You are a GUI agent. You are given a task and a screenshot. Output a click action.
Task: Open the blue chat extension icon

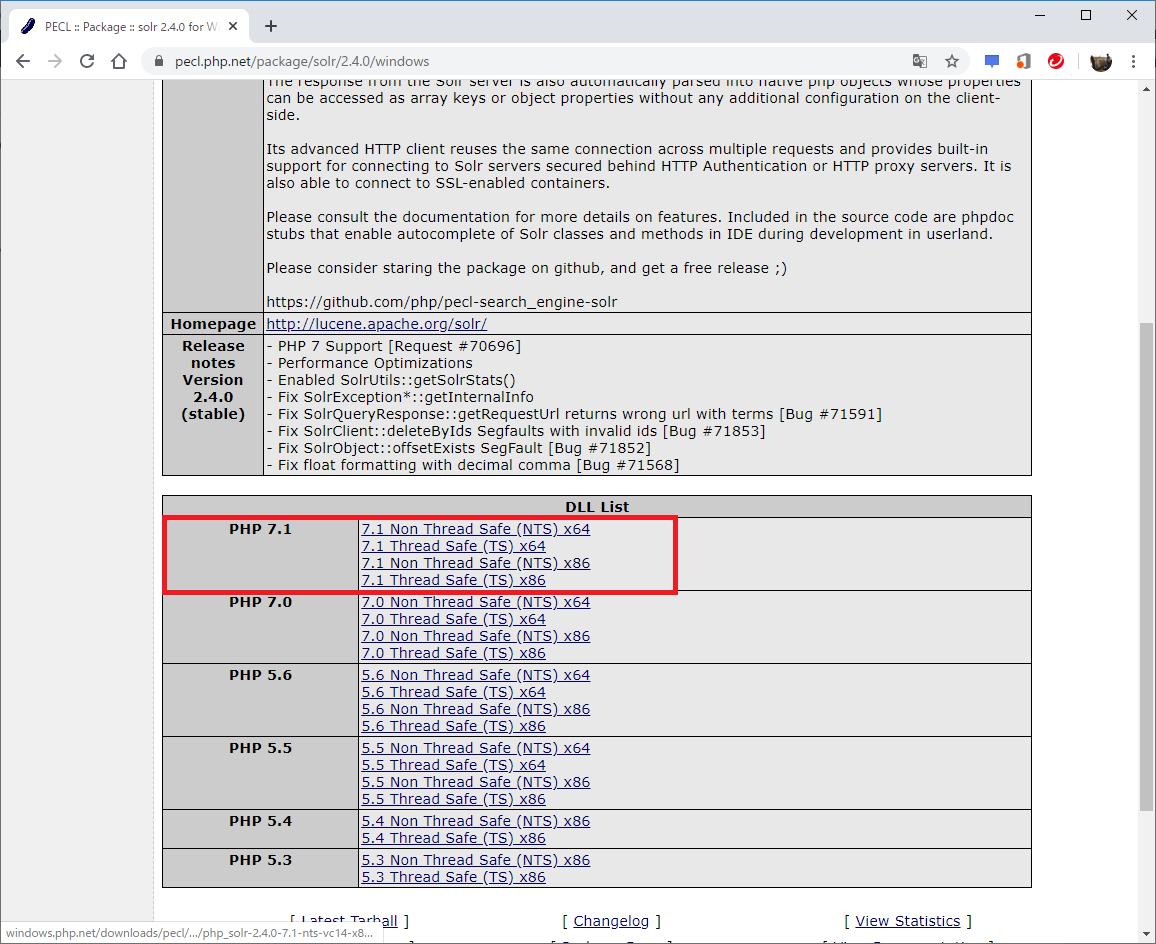click(992, 61)
